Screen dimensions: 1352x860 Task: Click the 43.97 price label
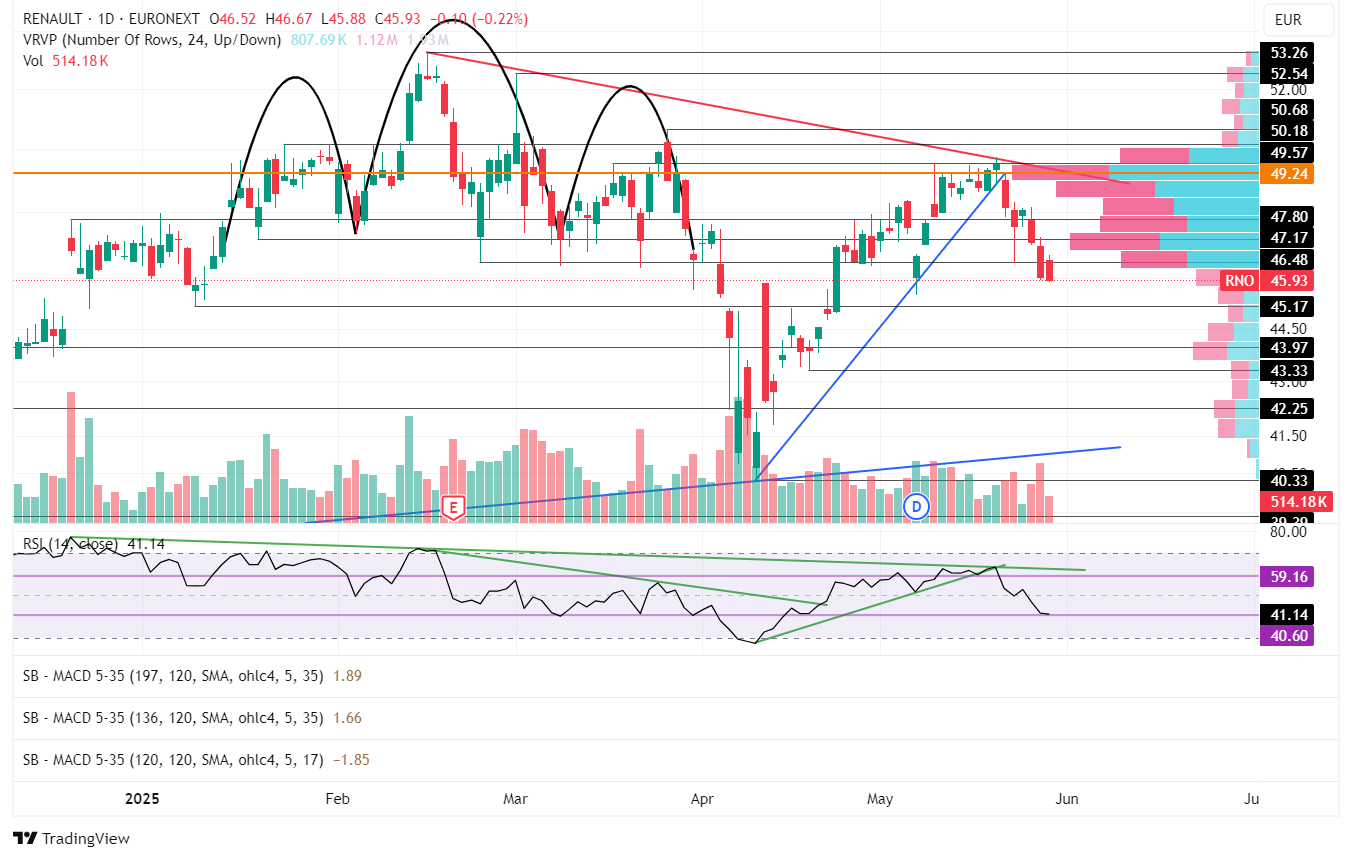pyautogui.click(x=1289, y=347)
